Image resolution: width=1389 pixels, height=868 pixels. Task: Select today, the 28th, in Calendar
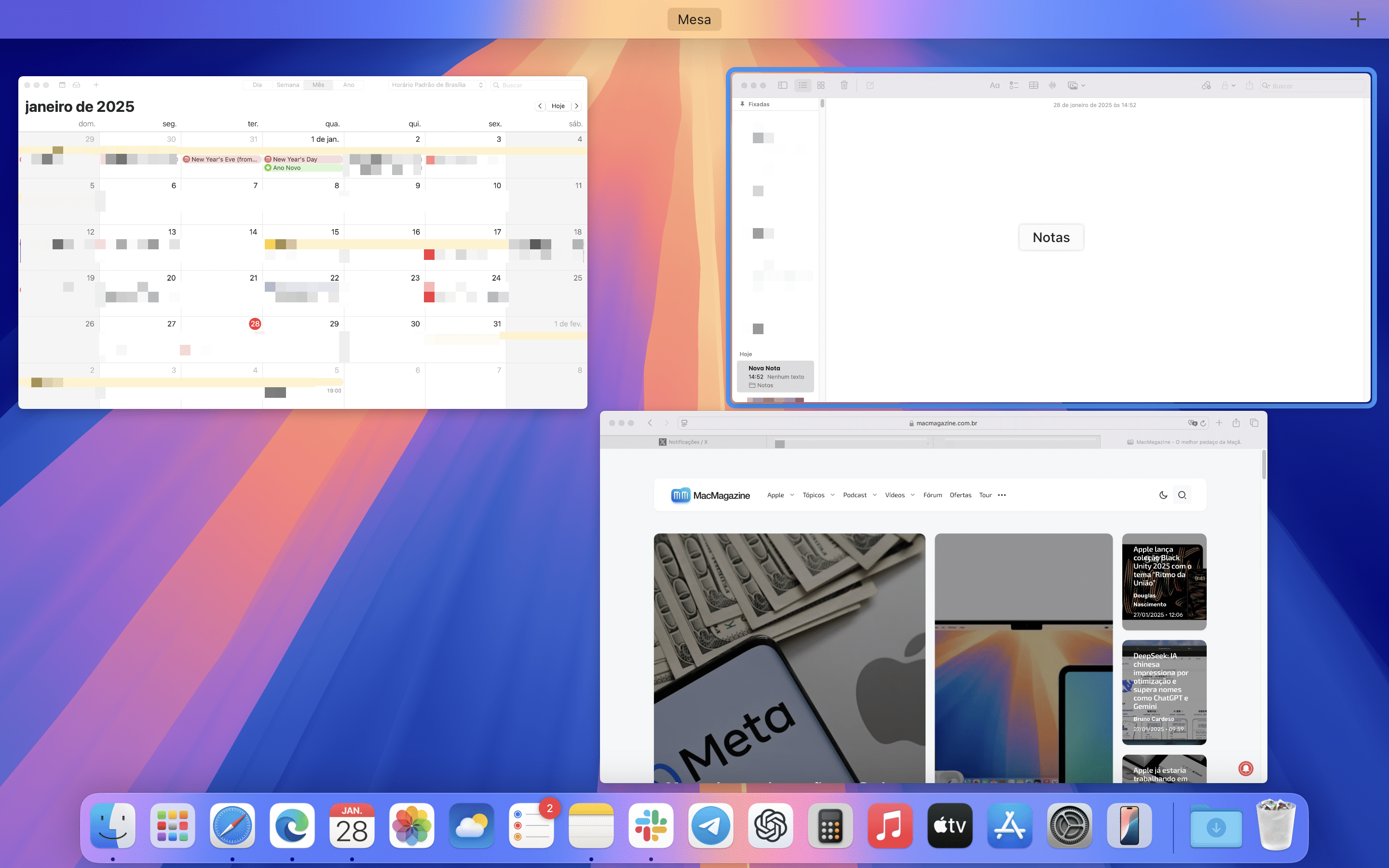pyautogui.click(x=255, y=324)
